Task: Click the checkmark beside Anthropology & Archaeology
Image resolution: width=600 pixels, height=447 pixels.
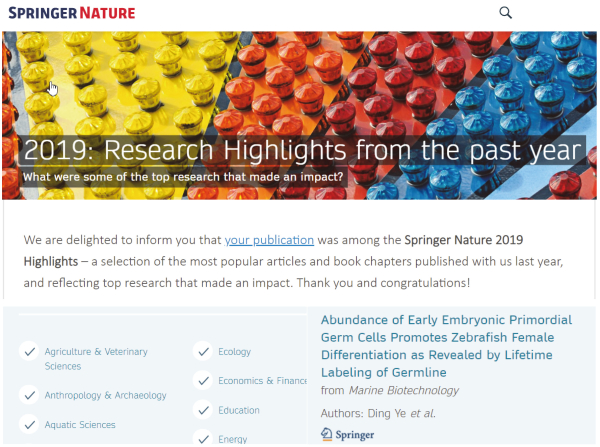Action: tap(27, 395)
